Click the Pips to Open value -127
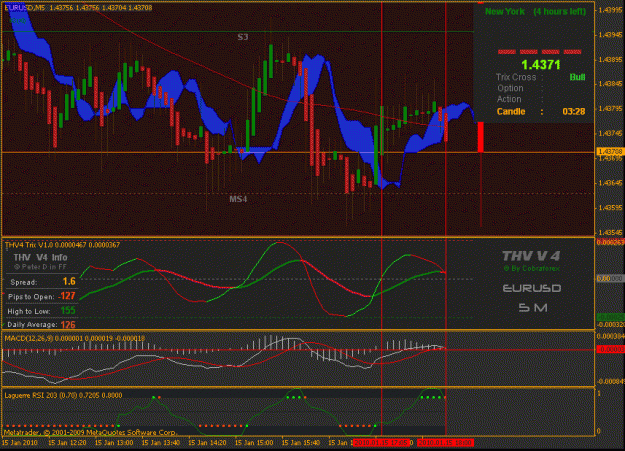Image resolution: width=625 pixels, height=451 pixels. coord(67,296)
